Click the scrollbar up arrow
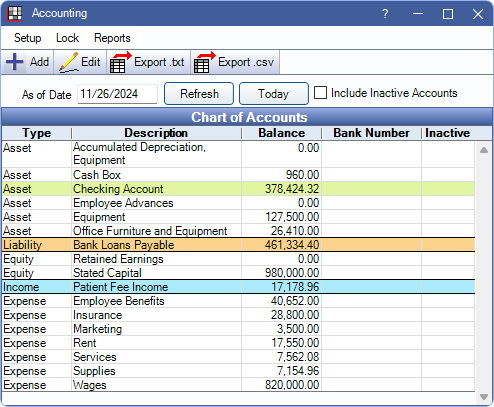Image resolution: width=494 pixels, height=407 pixels. point(484,150)
